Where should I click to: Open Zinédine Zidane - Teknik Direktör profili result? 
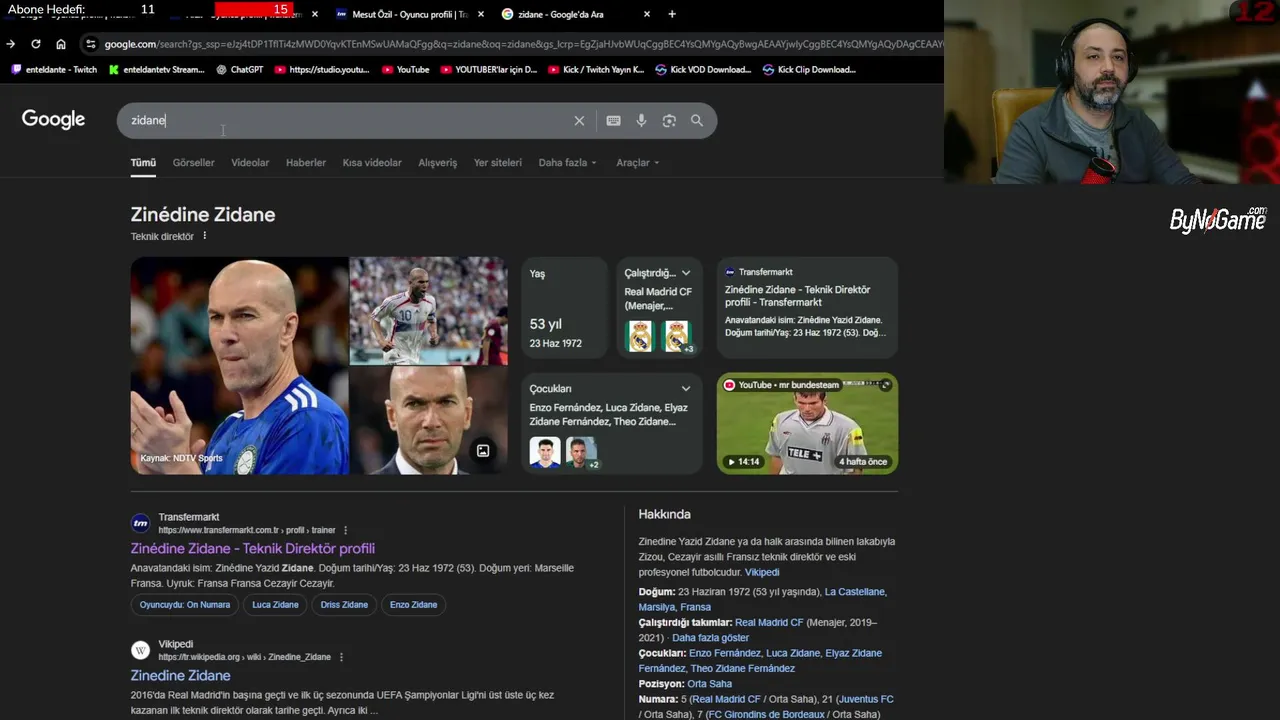pyautogui.click(x=253, y=548)
